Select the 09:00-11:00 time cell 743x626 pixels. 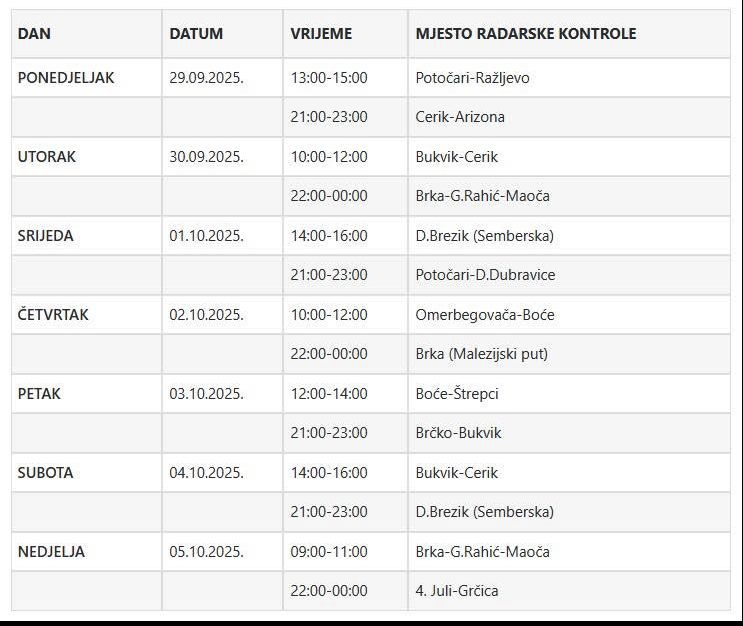click(329, 552)
